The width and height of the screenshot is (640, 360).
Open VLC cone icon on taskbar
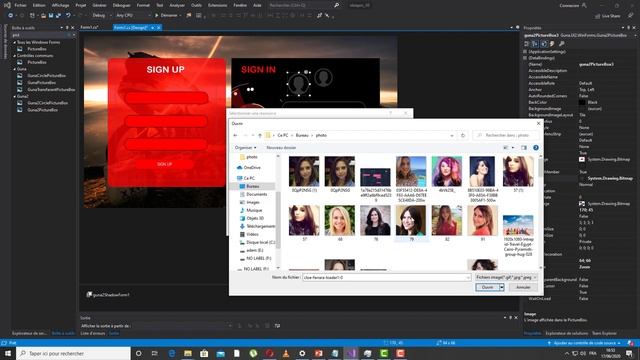coord(286,353)
